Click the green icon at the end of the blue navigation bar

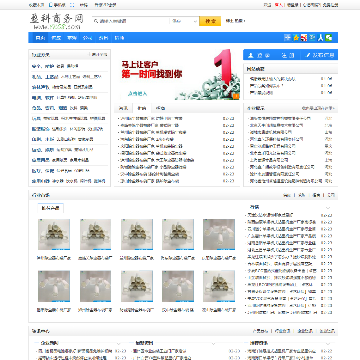[x=329, y=38]
